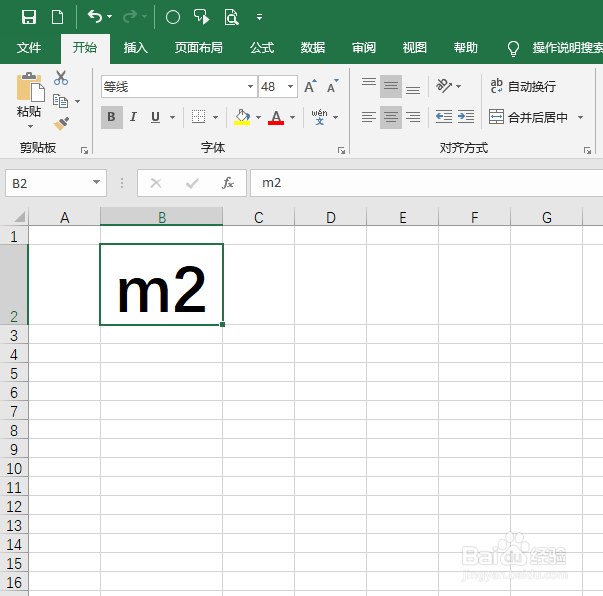Open fill color dropdown arrow
603x596 pixels.
[258, 117]
